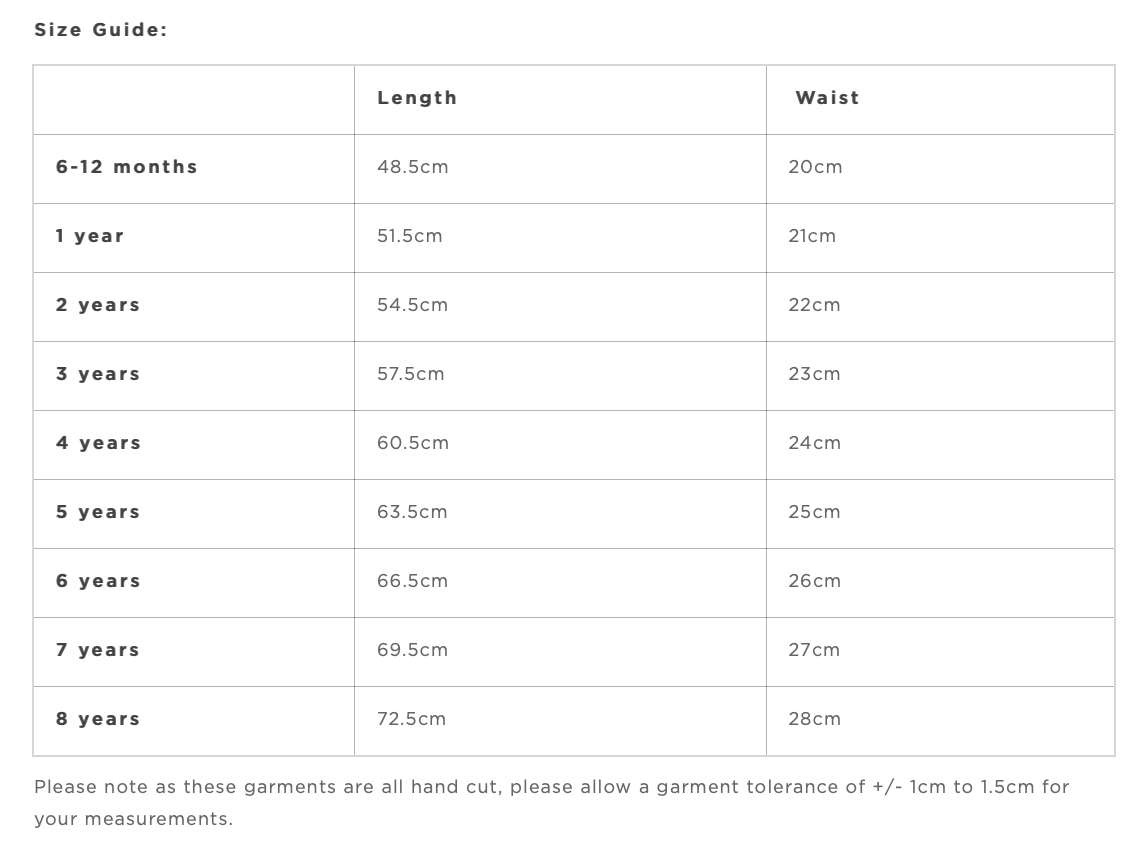Click the 6-12 months row label
Image resolution: width=1142 pixels, height=844 pixels.
pyautogui.click(x=127, y=167)
